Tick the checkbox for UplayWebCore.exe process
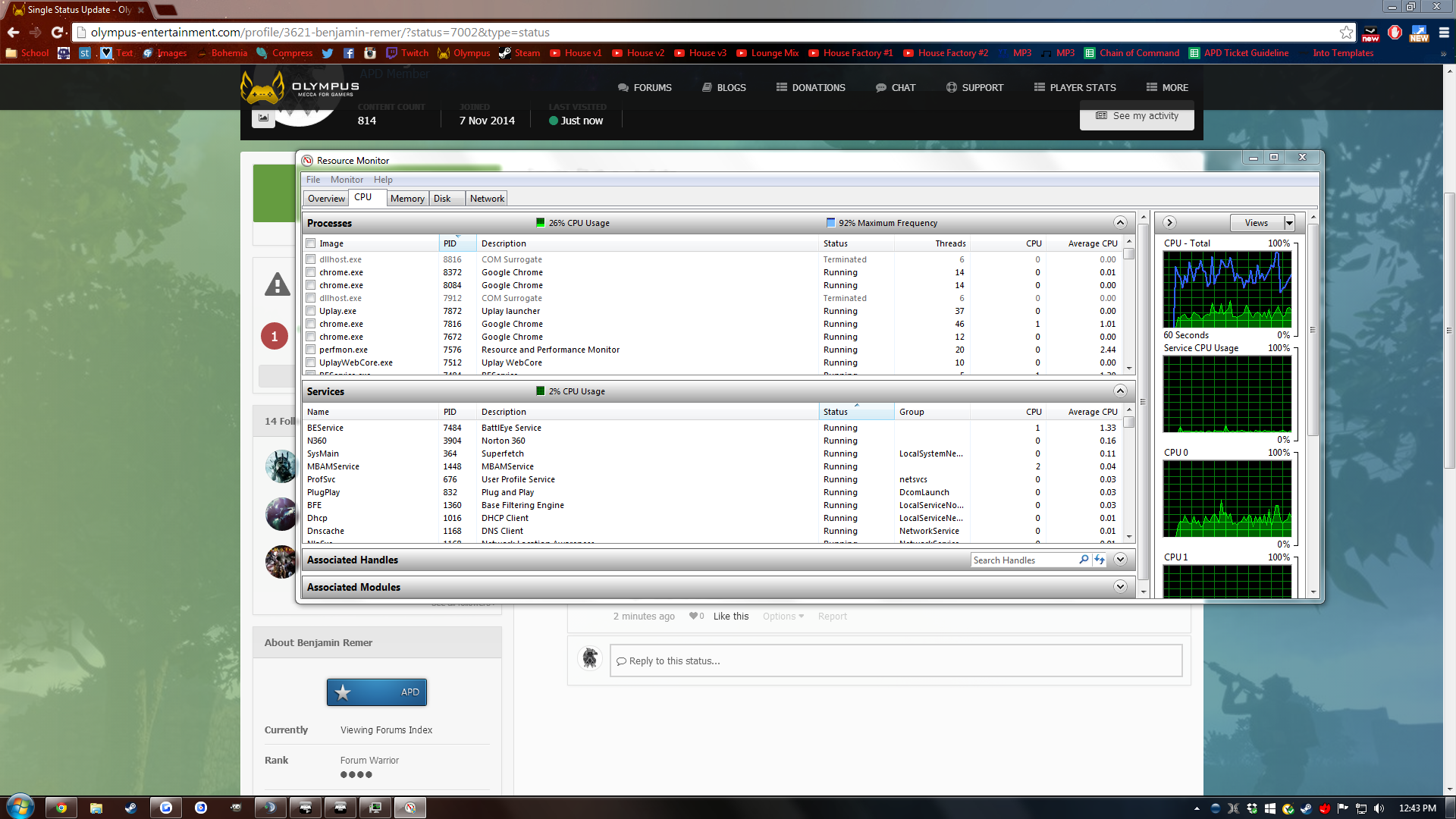Image resolution: width=1456 pixels, height=819 pixels. [x=311, y=362]
